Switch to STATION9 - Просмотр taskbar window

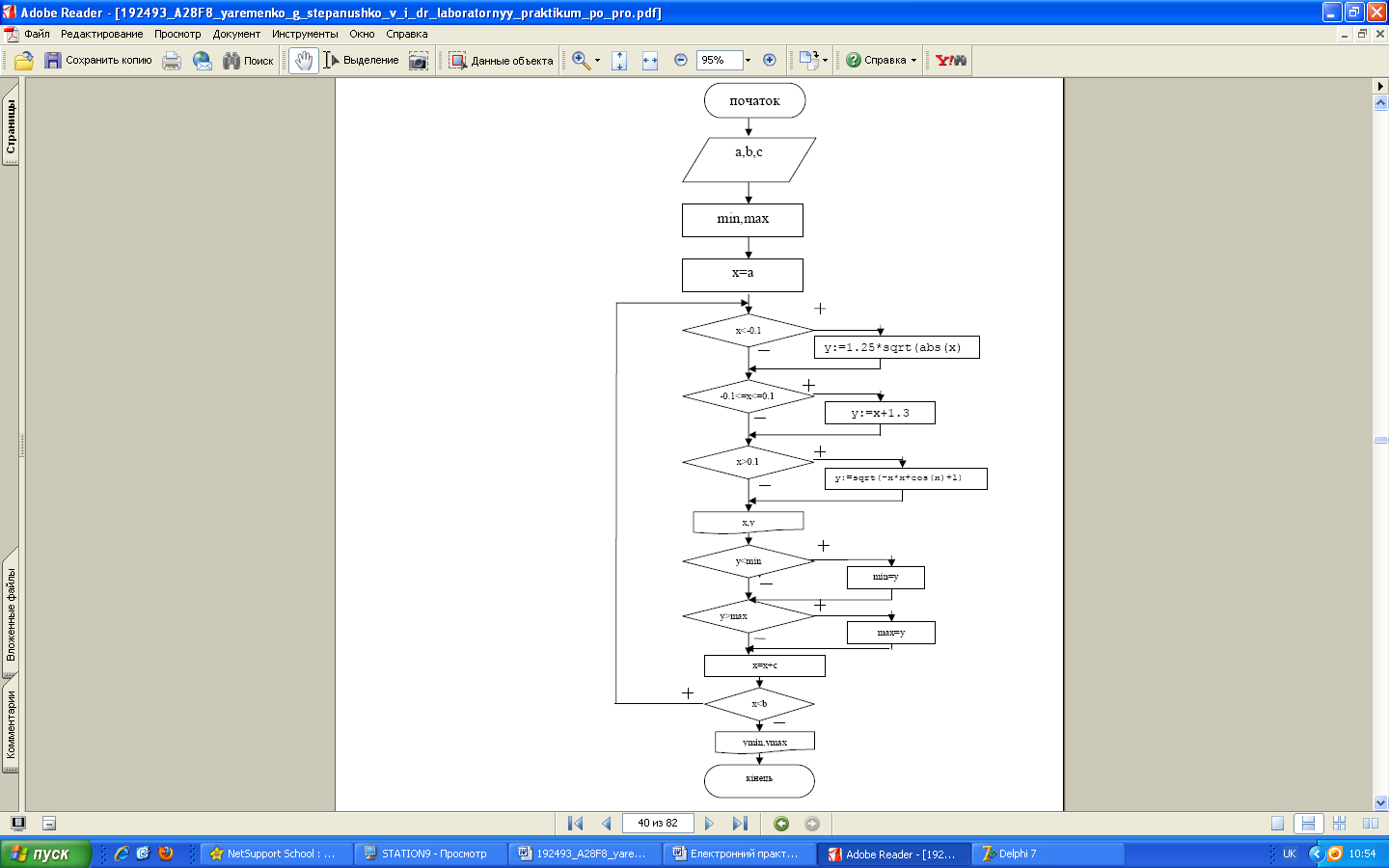click(430, 854)
